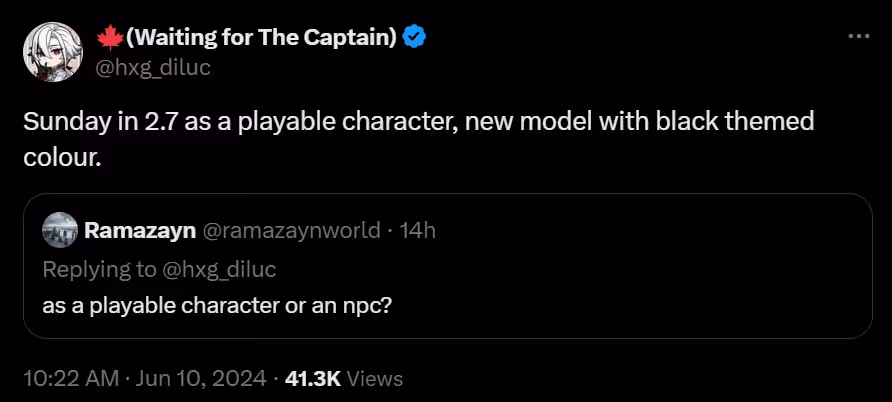
Task: Open the three-dot more options menu
Action: pos(858,35)
